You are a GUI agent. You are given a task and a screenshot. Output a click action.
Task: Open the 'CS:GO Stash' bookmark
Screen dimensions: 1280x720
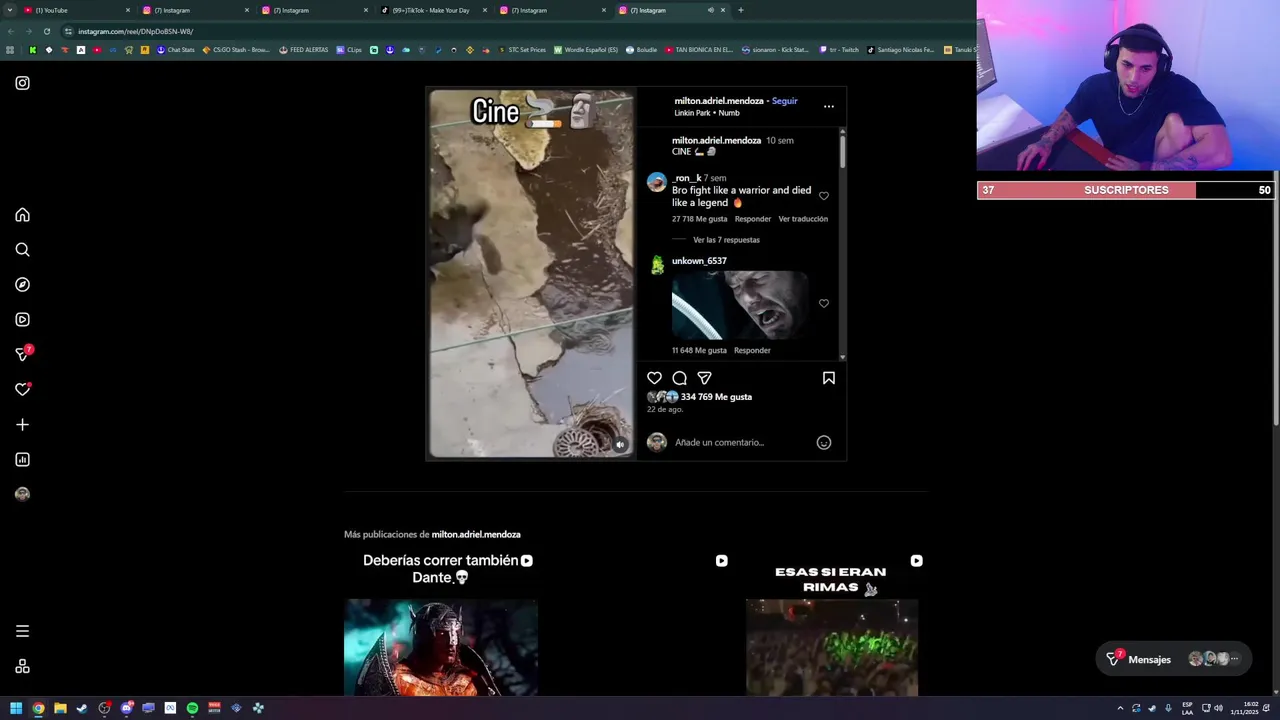(236, 50)
